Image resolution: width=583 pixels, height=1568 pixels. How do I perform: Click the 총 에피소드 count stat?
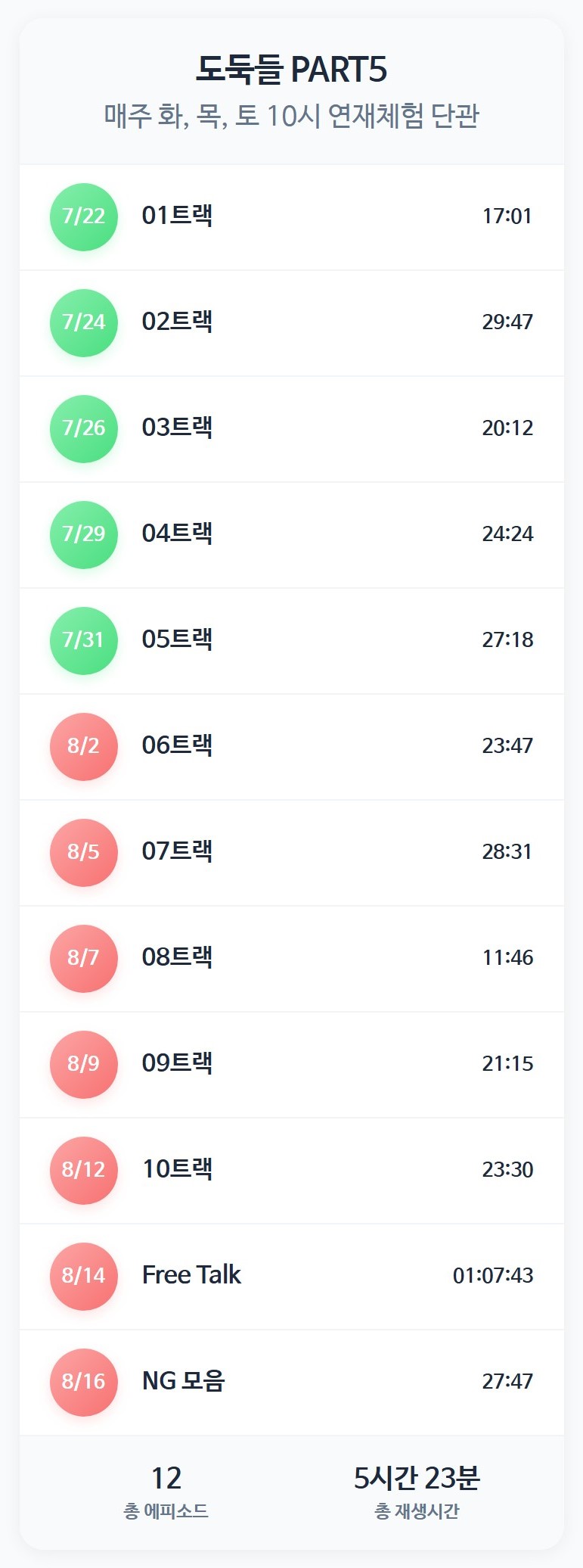(x=166, y=1491)
